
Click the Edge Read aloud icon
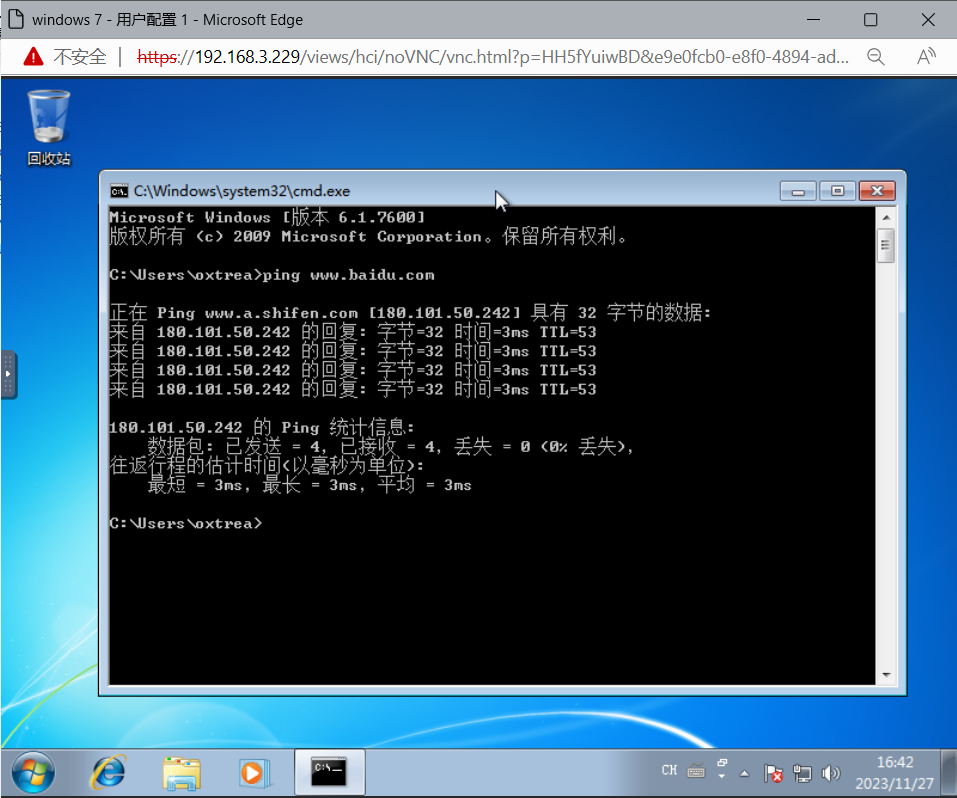tap(926, 57)
